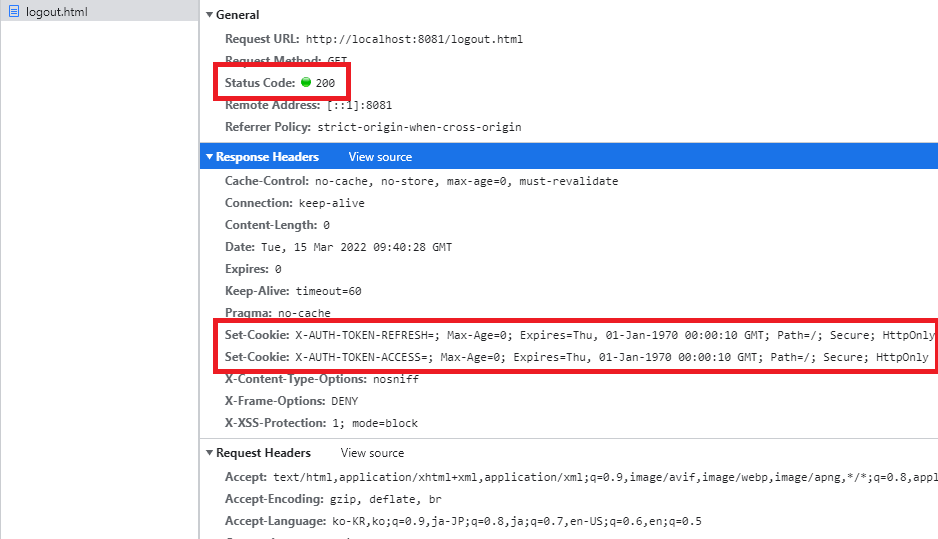The width and height of the screenshot is (938, 539).
Task: Select the X-XSS-Protection header row
Action: click(x=321, y=423)
